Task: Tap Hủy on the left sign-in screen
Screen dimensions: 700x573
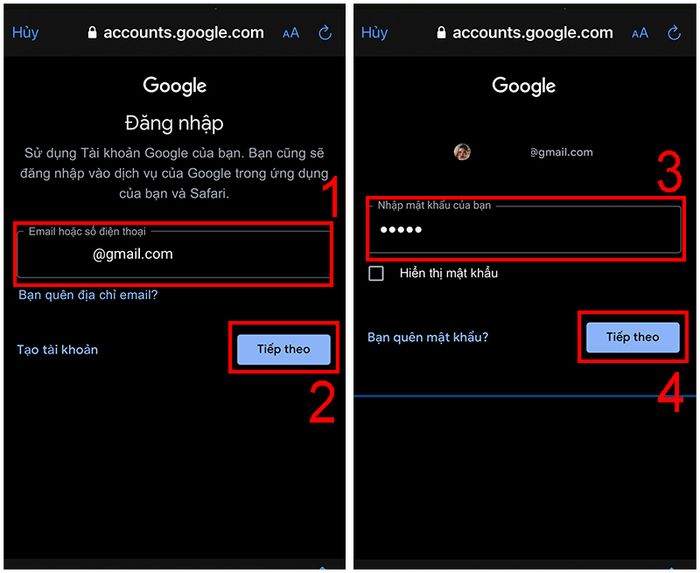Action: pyautogui.click(x=25, y=33)
